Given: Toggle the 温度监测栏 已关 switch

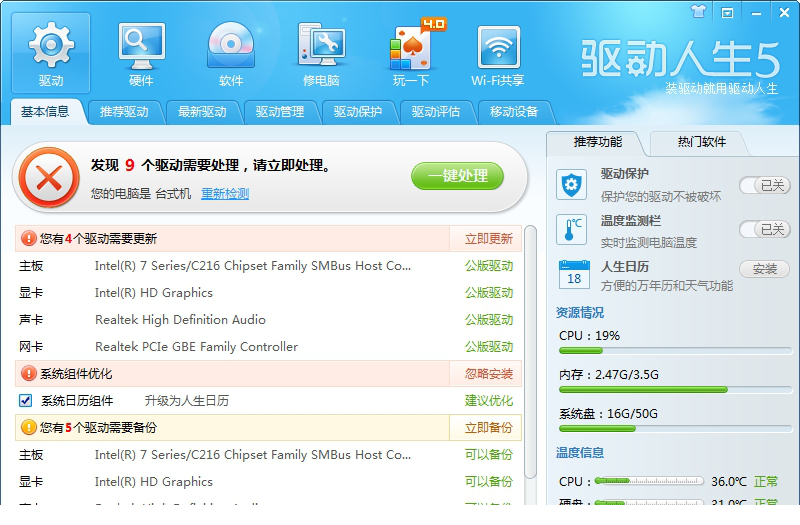Looking at the screenshot, I should pos(765,230).
